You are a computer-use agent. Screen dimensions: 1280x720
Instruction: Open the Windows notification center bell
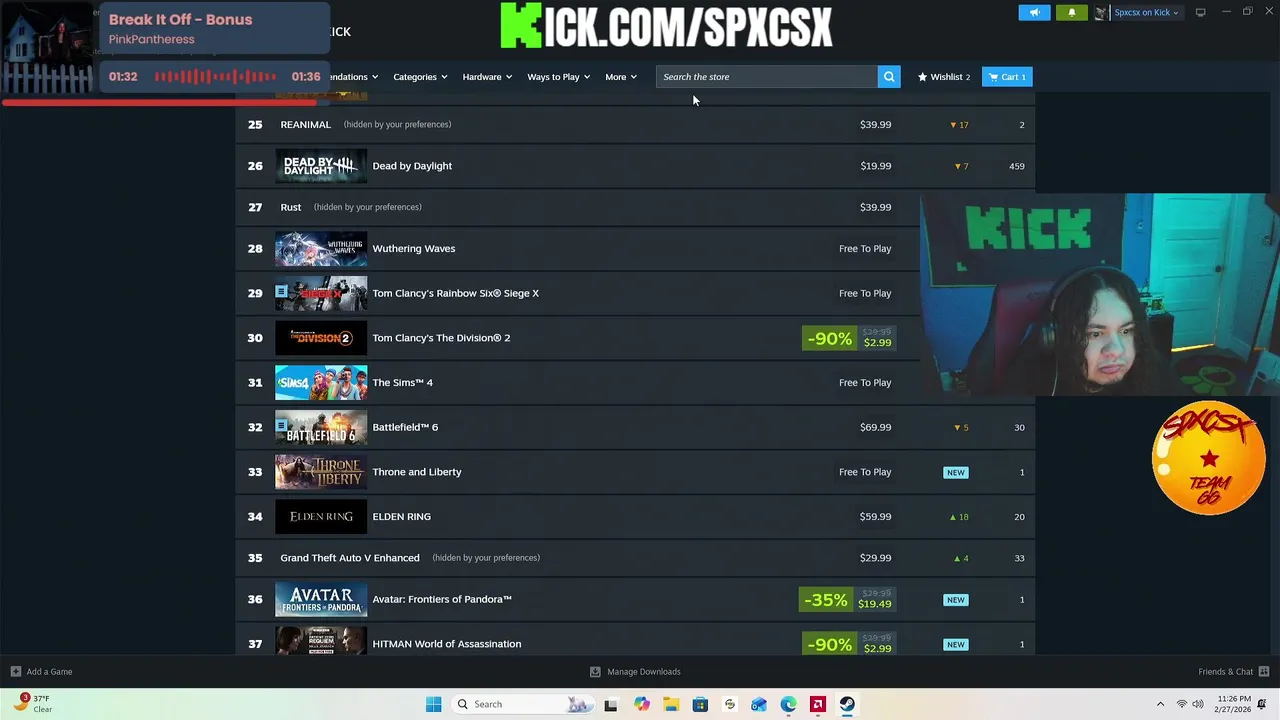[1263, 704]
